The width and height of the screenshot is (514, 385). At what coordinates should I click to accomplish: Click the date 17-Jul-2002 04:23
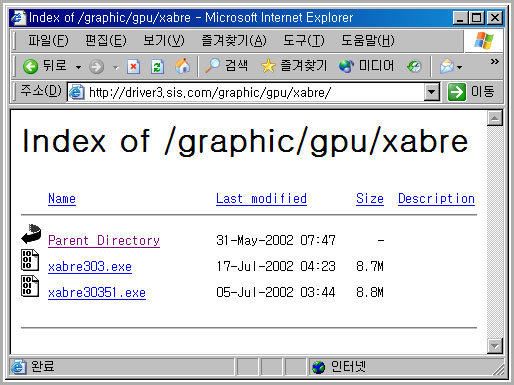click(276, 267)
